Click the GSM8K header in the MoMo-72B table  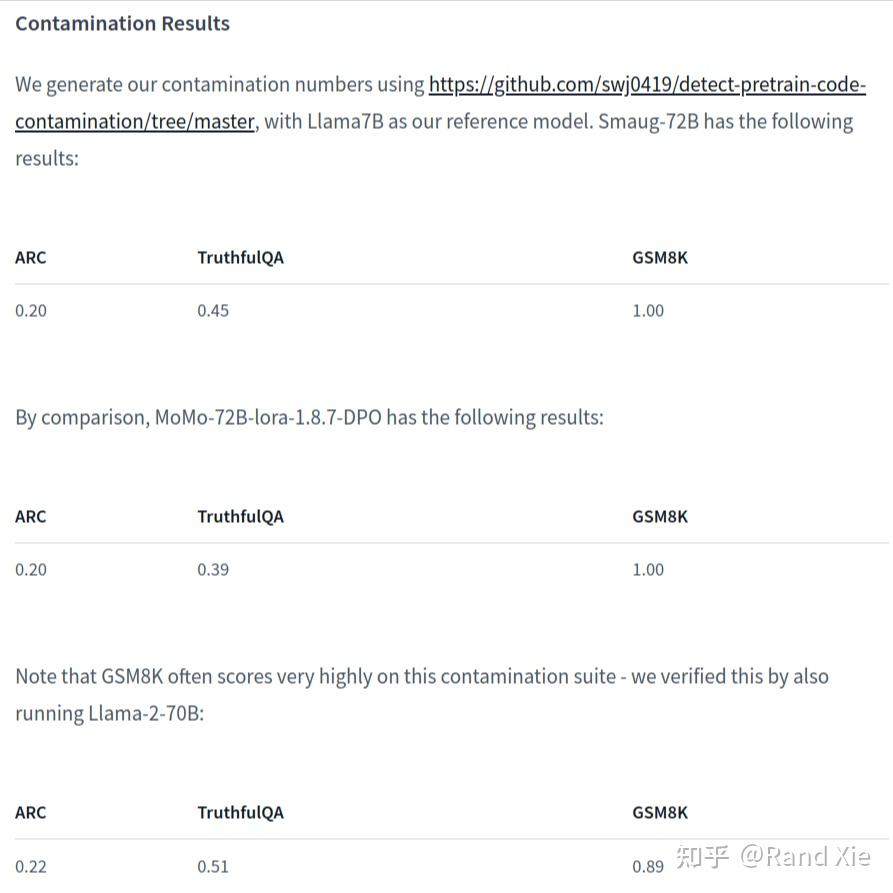coord(660,516)
